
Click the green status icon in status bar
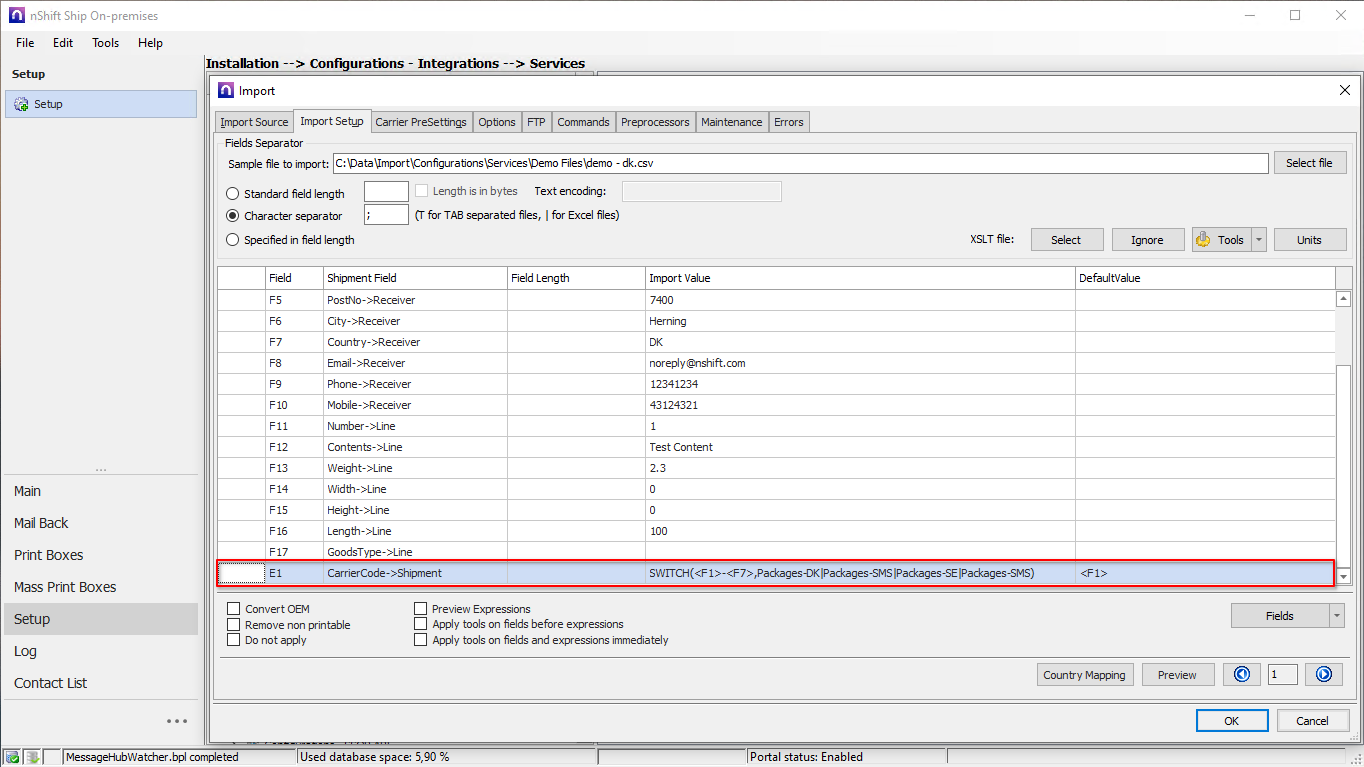tap(12, 757)
